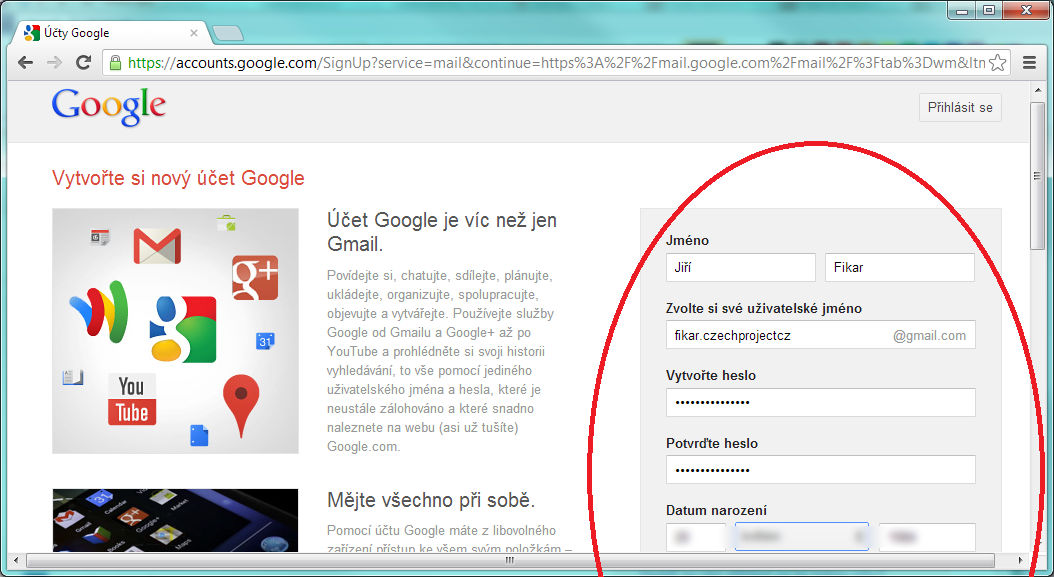The image size is (1054, 577).
Task: Click the Datum narození label
Action: click(717, 510)
